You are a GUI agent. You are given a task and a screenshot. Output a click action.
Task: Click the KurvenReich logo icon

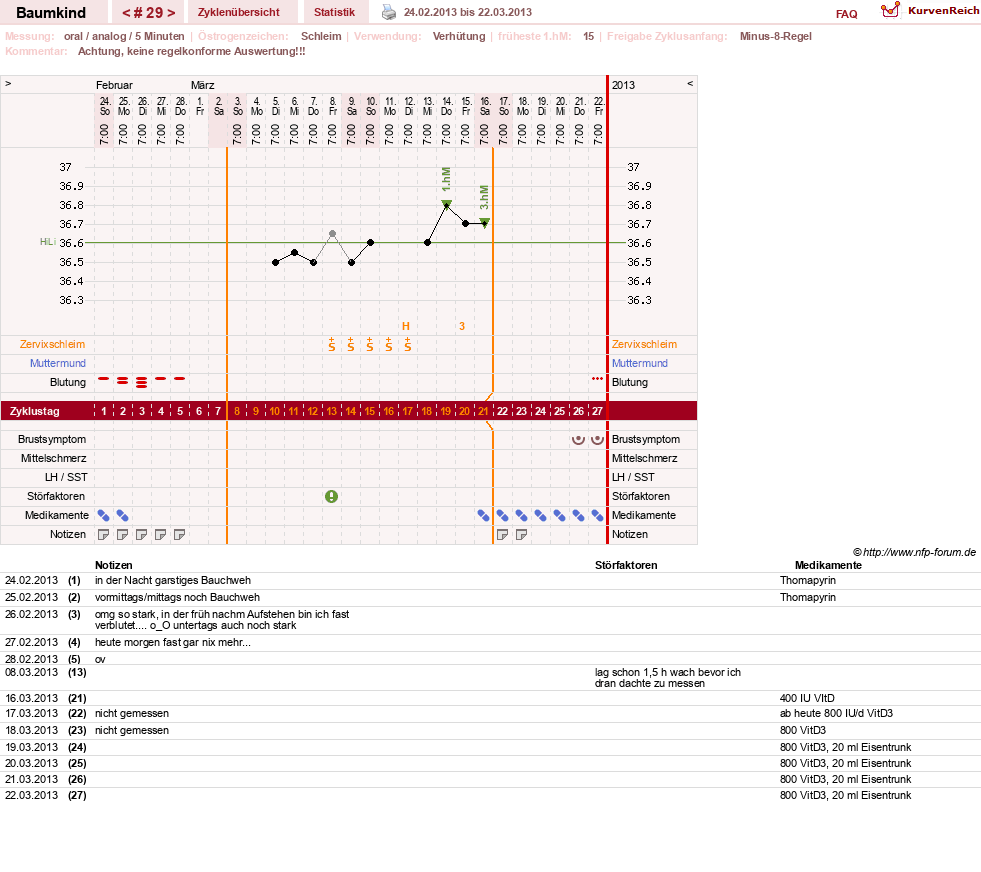[890, 10]
